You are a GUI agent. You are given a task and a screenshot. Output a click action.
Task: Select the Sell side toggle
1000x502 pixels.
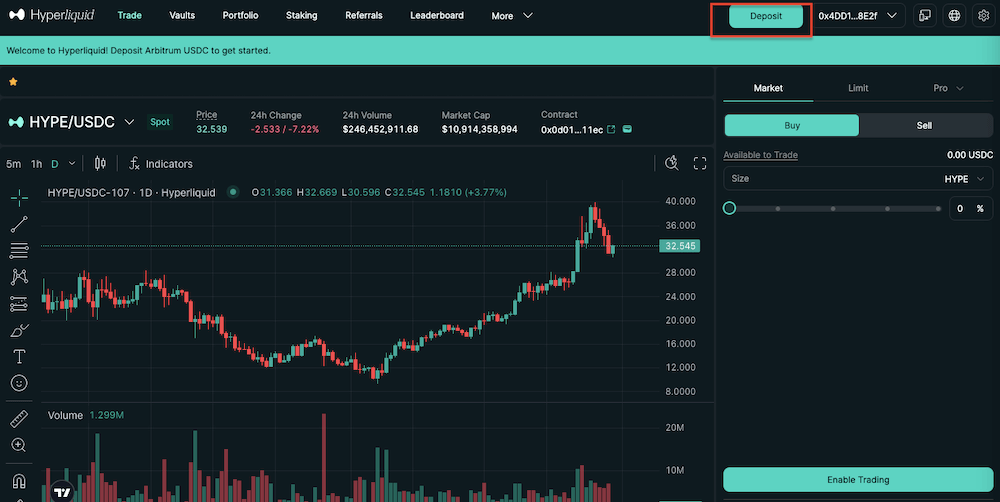tap(924, 126)
